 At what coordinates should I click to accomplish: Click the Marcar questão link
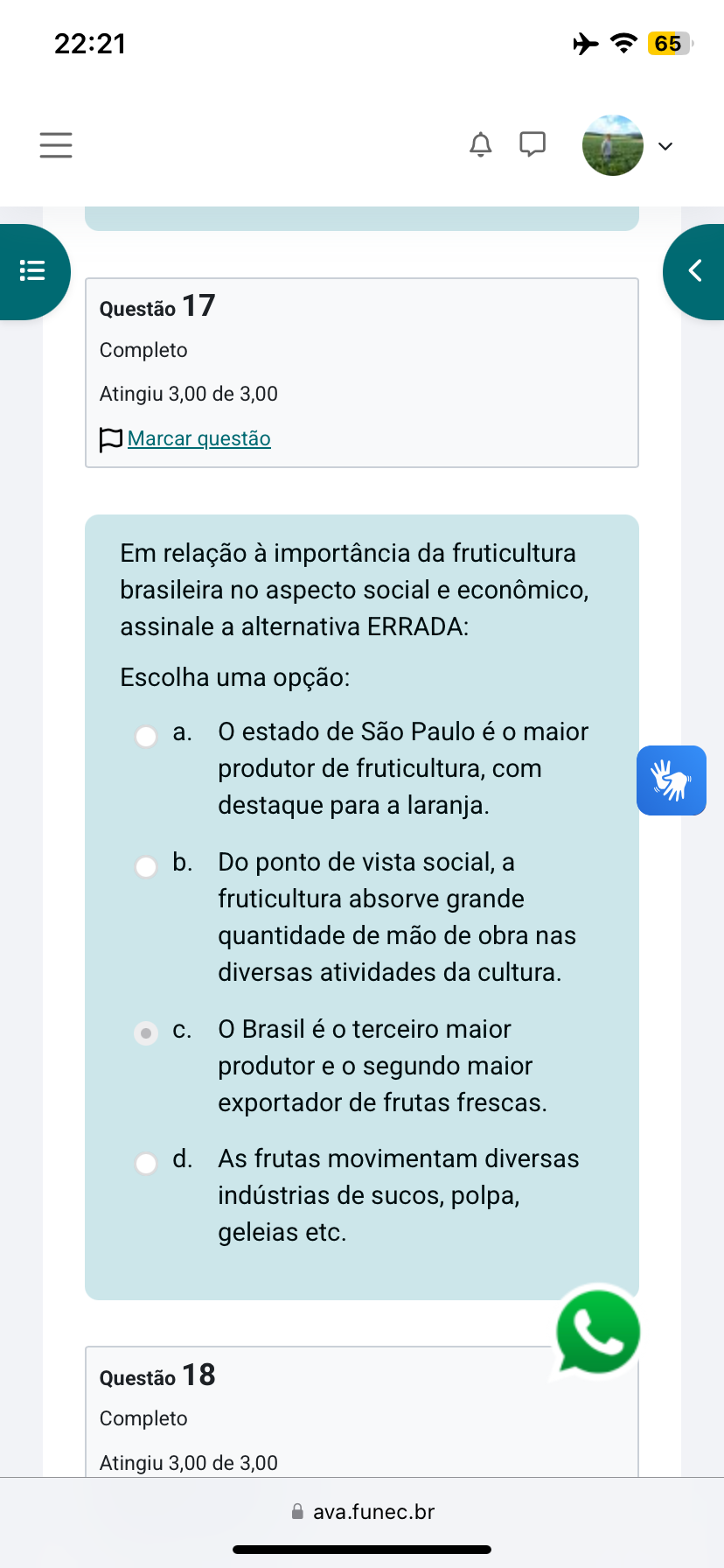pyautogui.click(x=199, y=438)
